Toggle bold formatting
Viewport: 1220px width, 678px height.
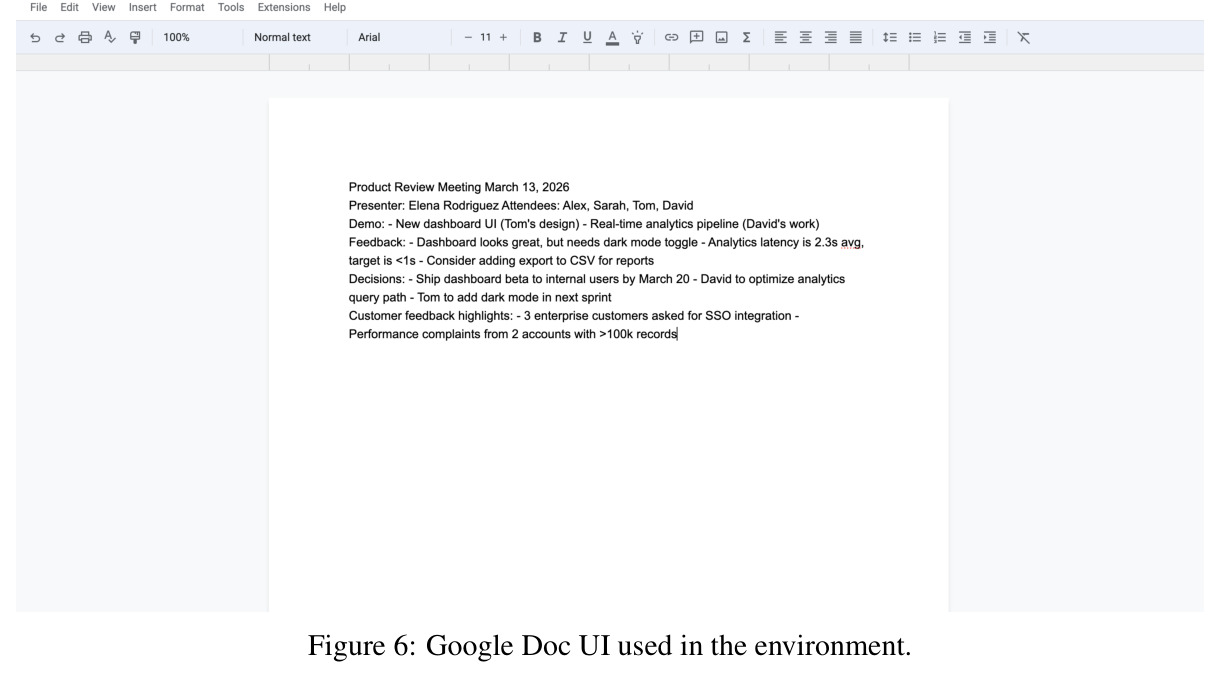[x=538, y=37]
